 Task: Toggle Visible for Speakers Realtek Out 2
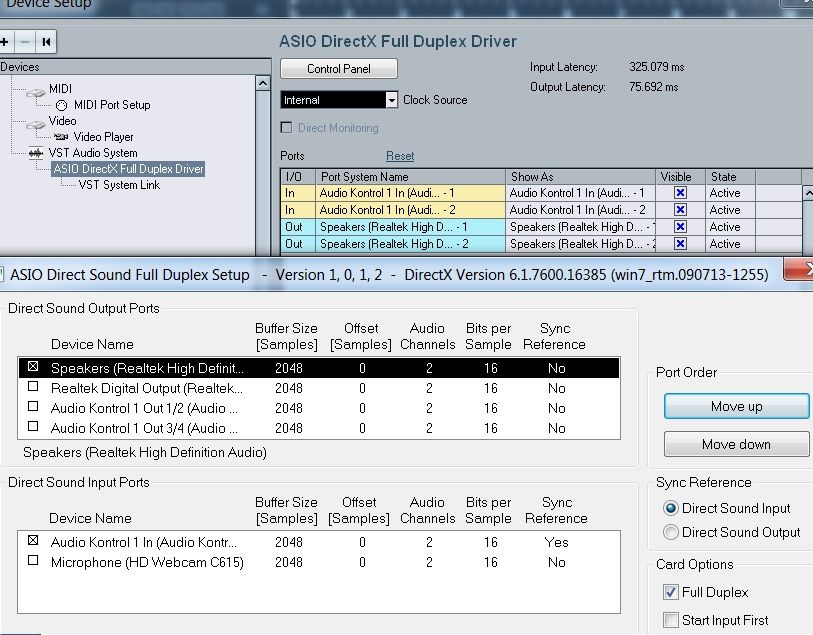point(680,244)
